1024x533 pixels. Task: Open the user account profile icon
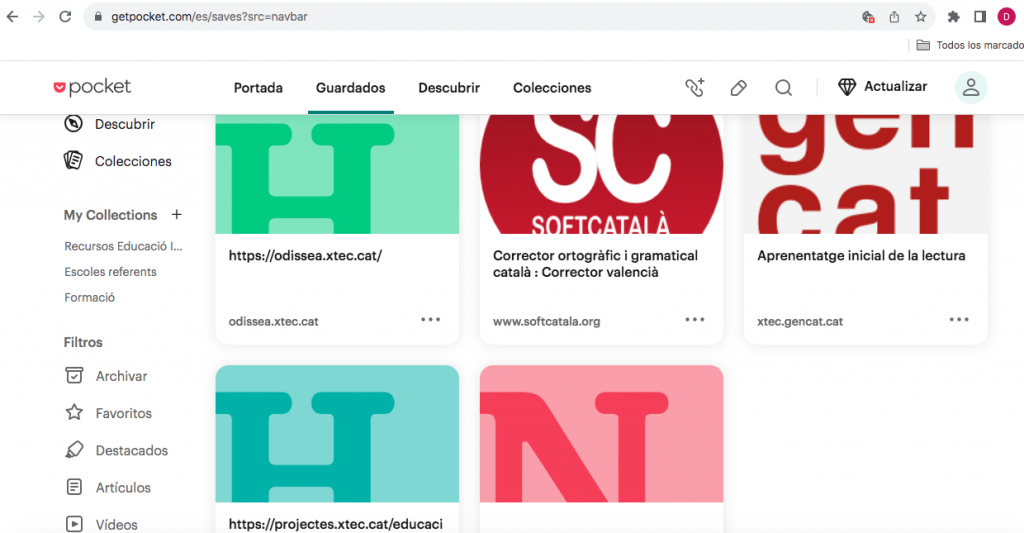(x=970, y=88)
